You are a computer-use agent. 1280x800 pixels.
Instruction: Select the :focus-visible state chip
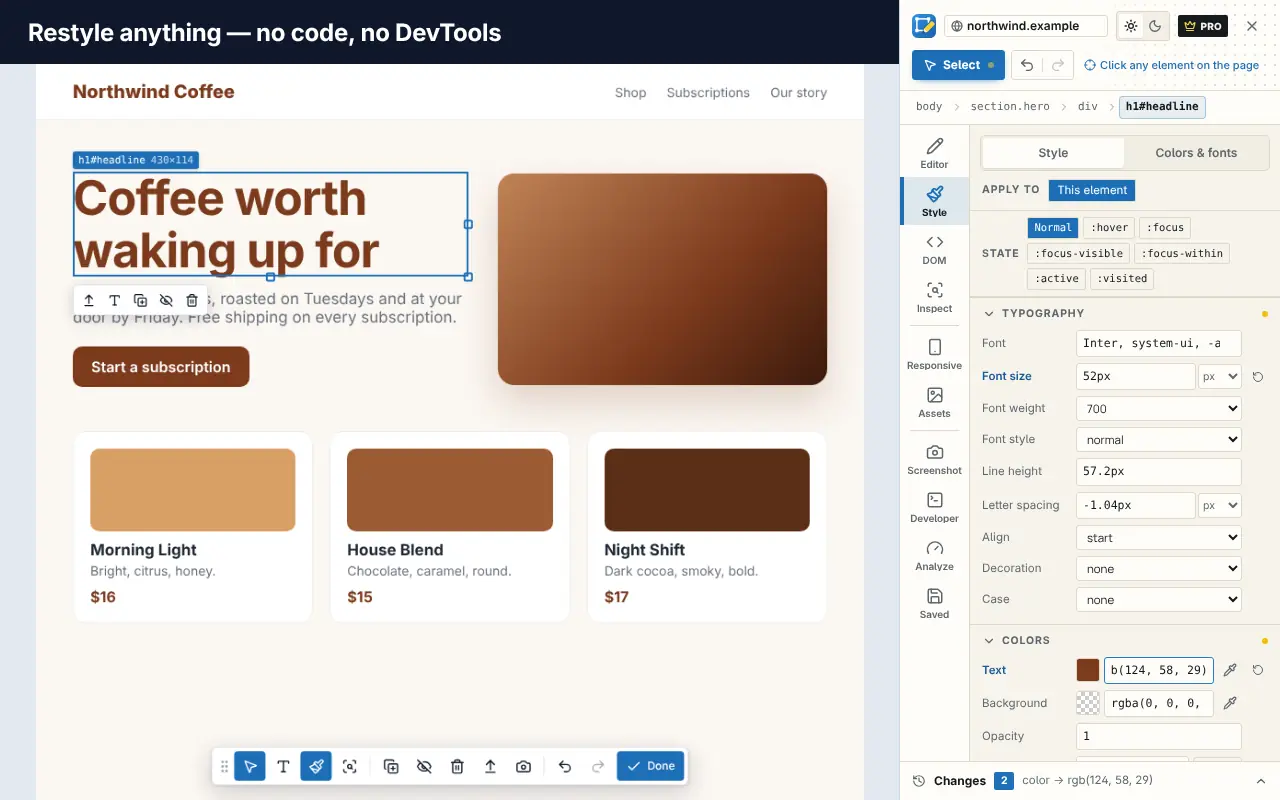(1078, 253)
